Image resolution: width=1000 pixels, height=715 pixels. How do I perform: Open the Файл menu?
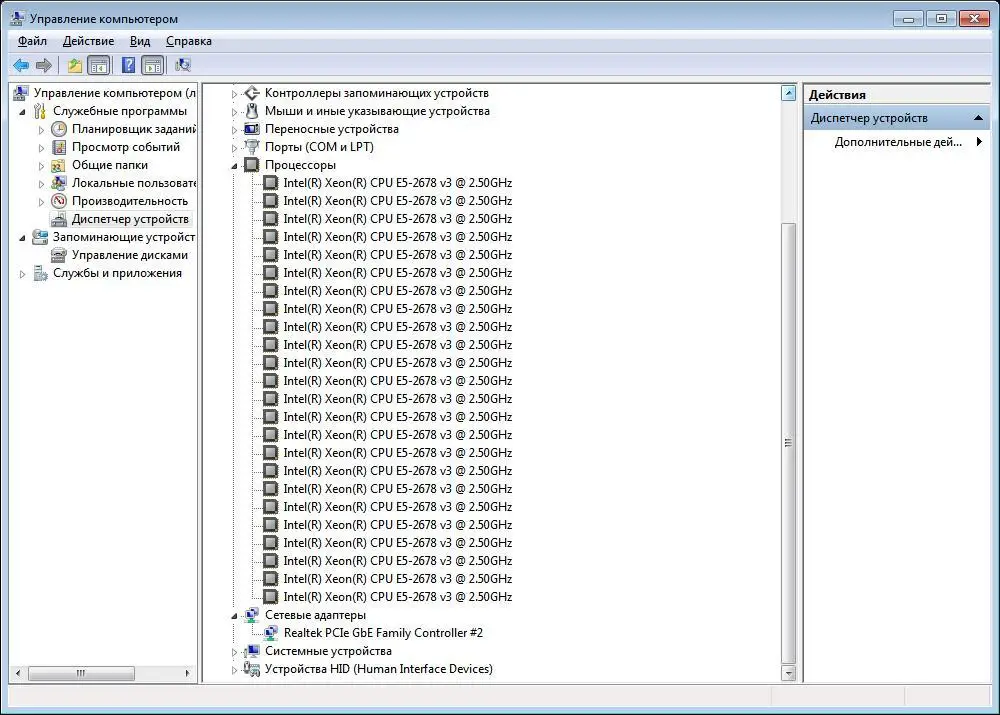(x=33, y=41)
